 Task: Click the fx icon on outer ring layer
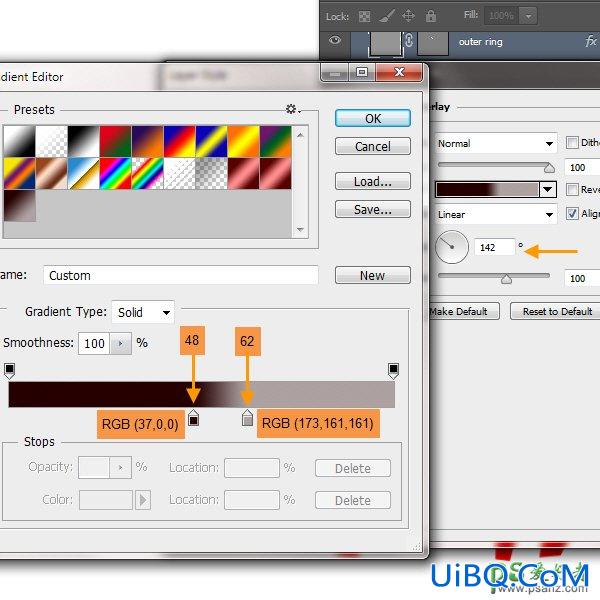pos(590,41)
